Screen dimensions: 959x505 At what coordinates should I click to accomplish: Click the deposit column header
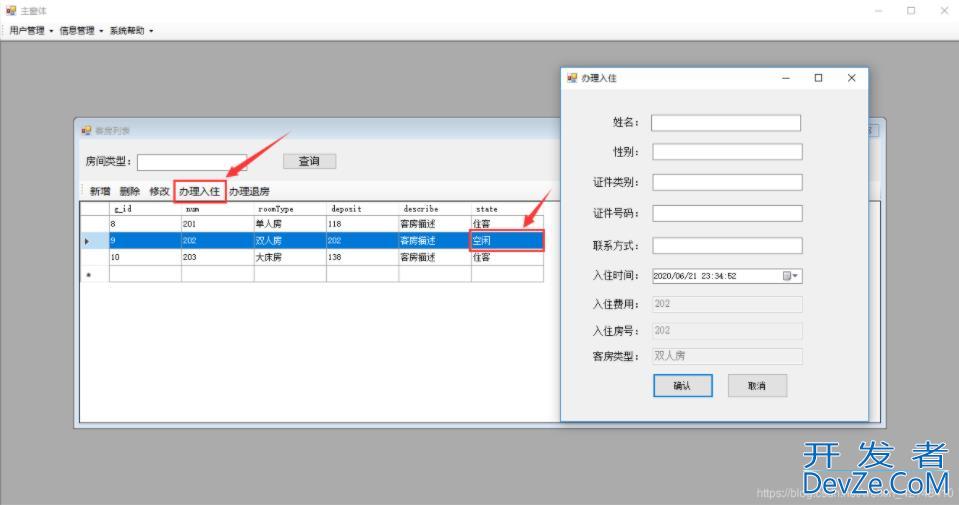coord(362,208)
